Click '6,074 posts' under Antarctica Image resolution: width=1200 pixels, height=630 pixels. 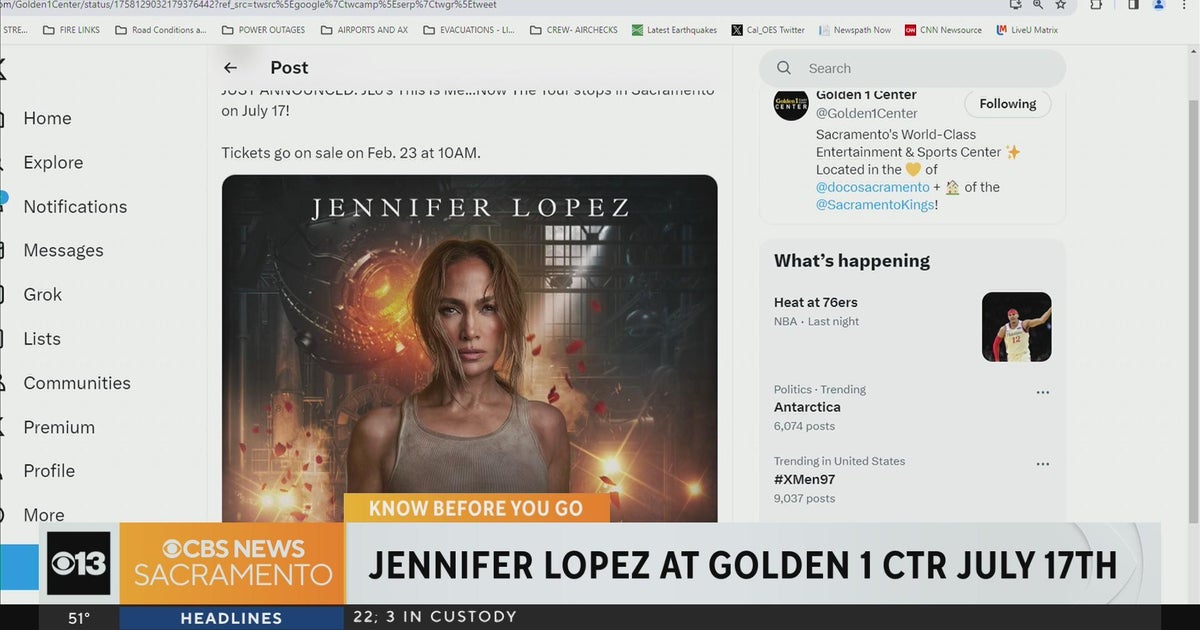(804, 426)
